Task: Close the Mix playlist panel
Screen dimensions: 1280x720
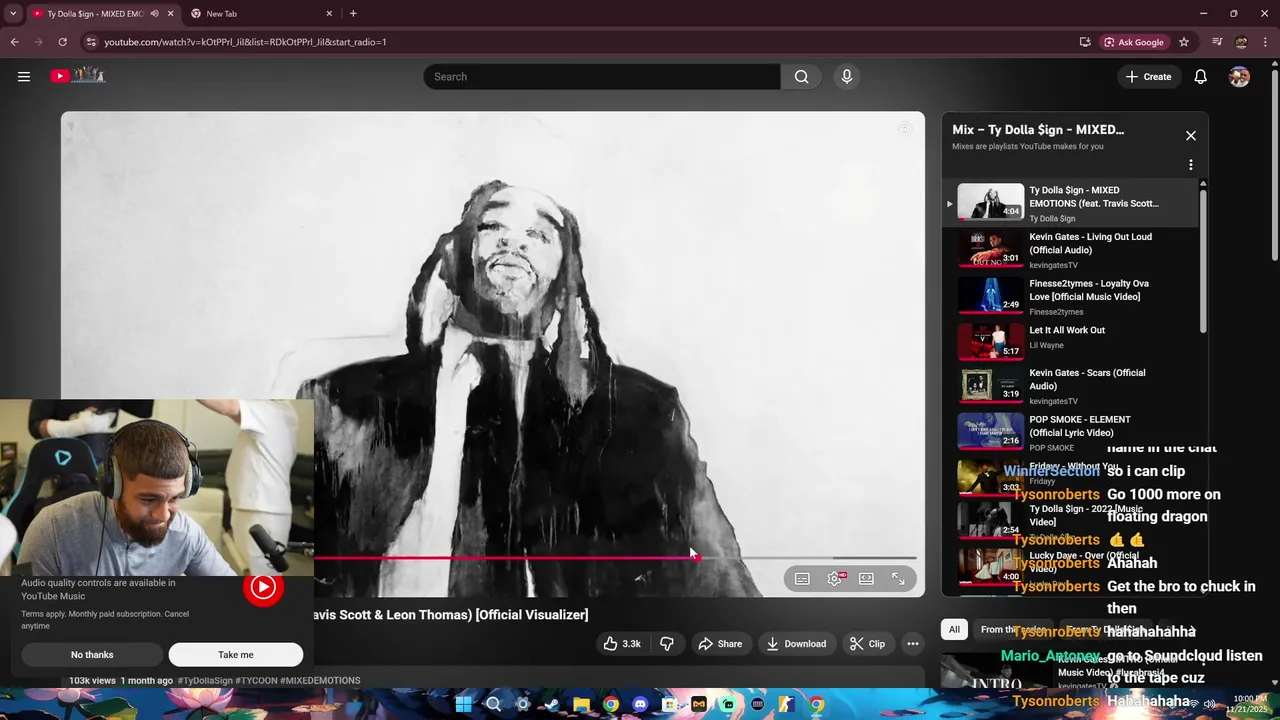Action: click(1190, 135)
